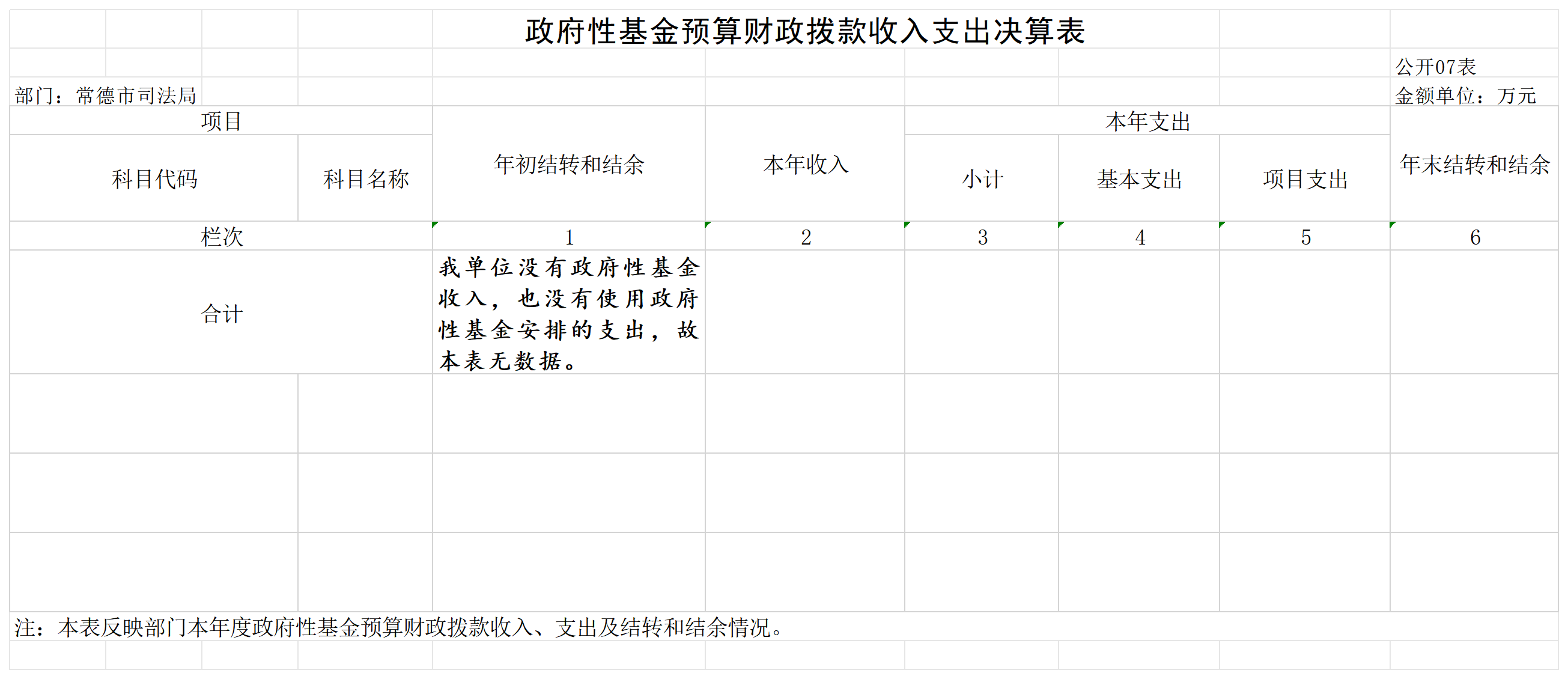Image resolution: width=1568 pixels, height=679 pixels.
Task: Select the 年末结转和结余 header cell
Action: (x=1474, y=164)
